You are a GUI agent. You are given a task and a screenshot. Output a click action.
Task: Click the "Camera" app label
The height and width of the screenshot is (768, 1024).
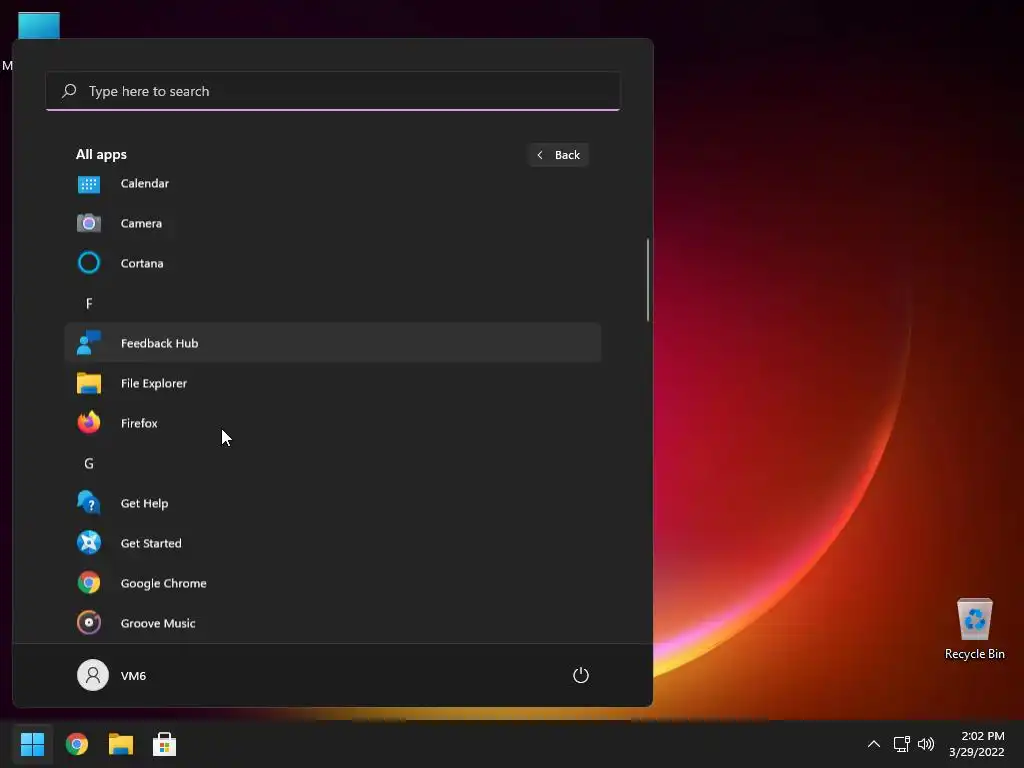tap(141, 223)
